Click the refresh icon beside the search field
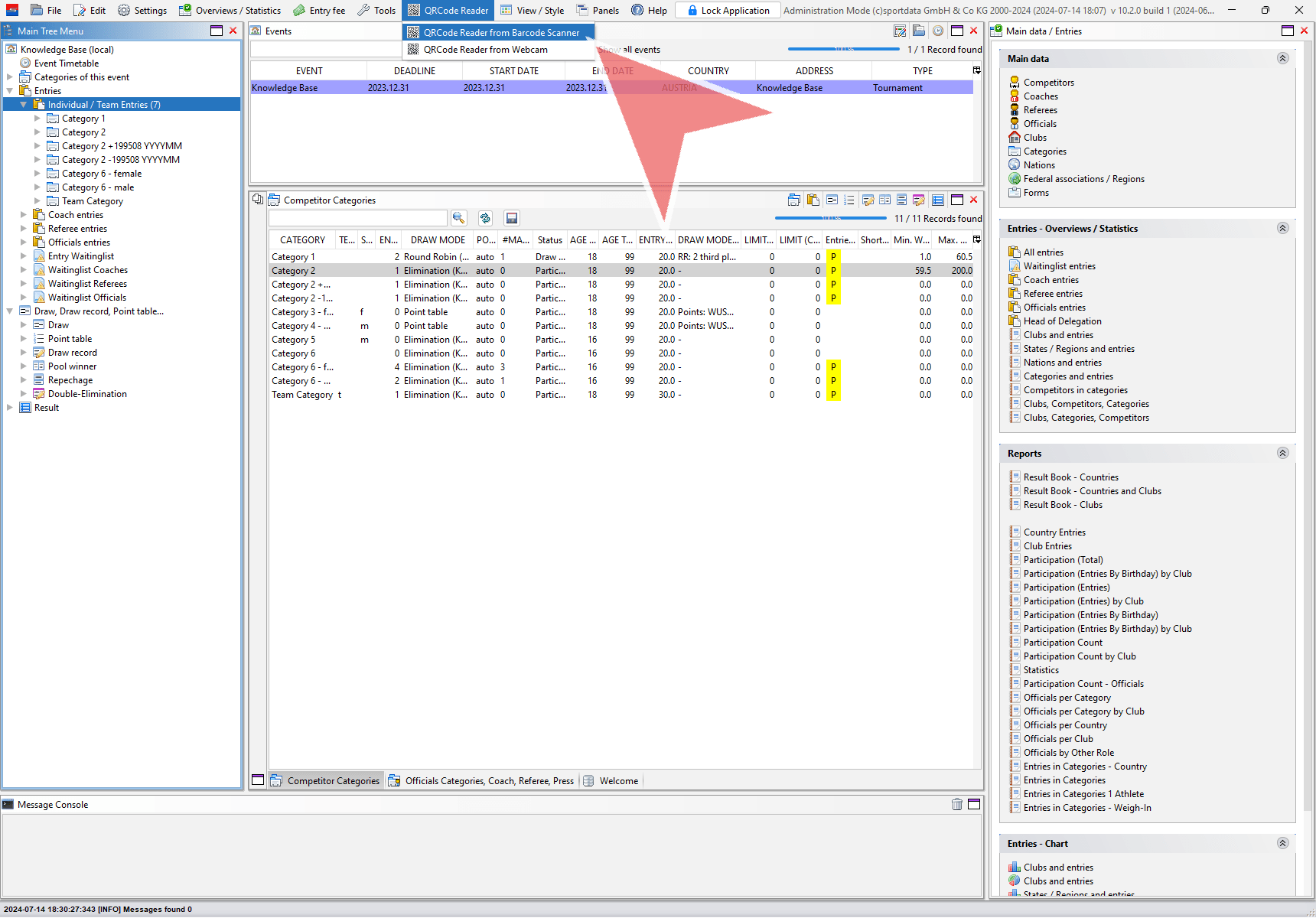The height and width of the screenshot is (918, 1316). (x=485, y=218)
